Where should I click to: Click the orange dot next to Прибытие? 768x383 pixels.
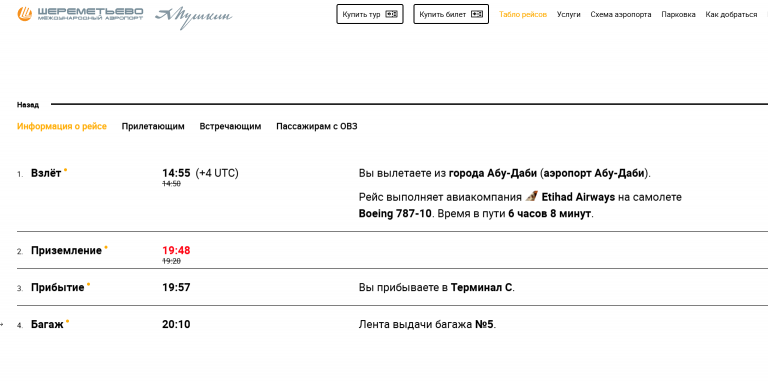click(89, 284)
